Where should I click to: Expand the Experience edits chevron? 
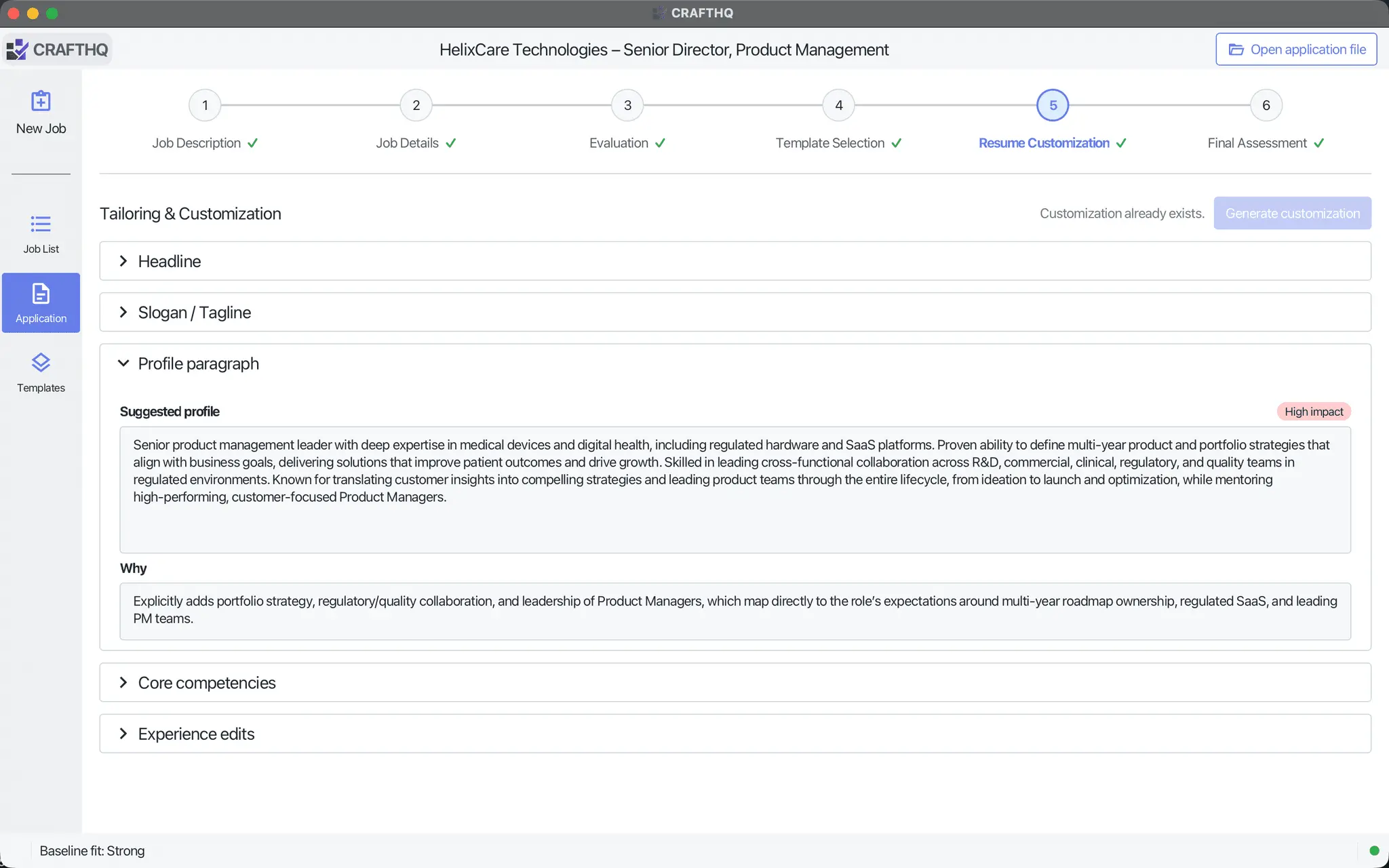(123, 734)
